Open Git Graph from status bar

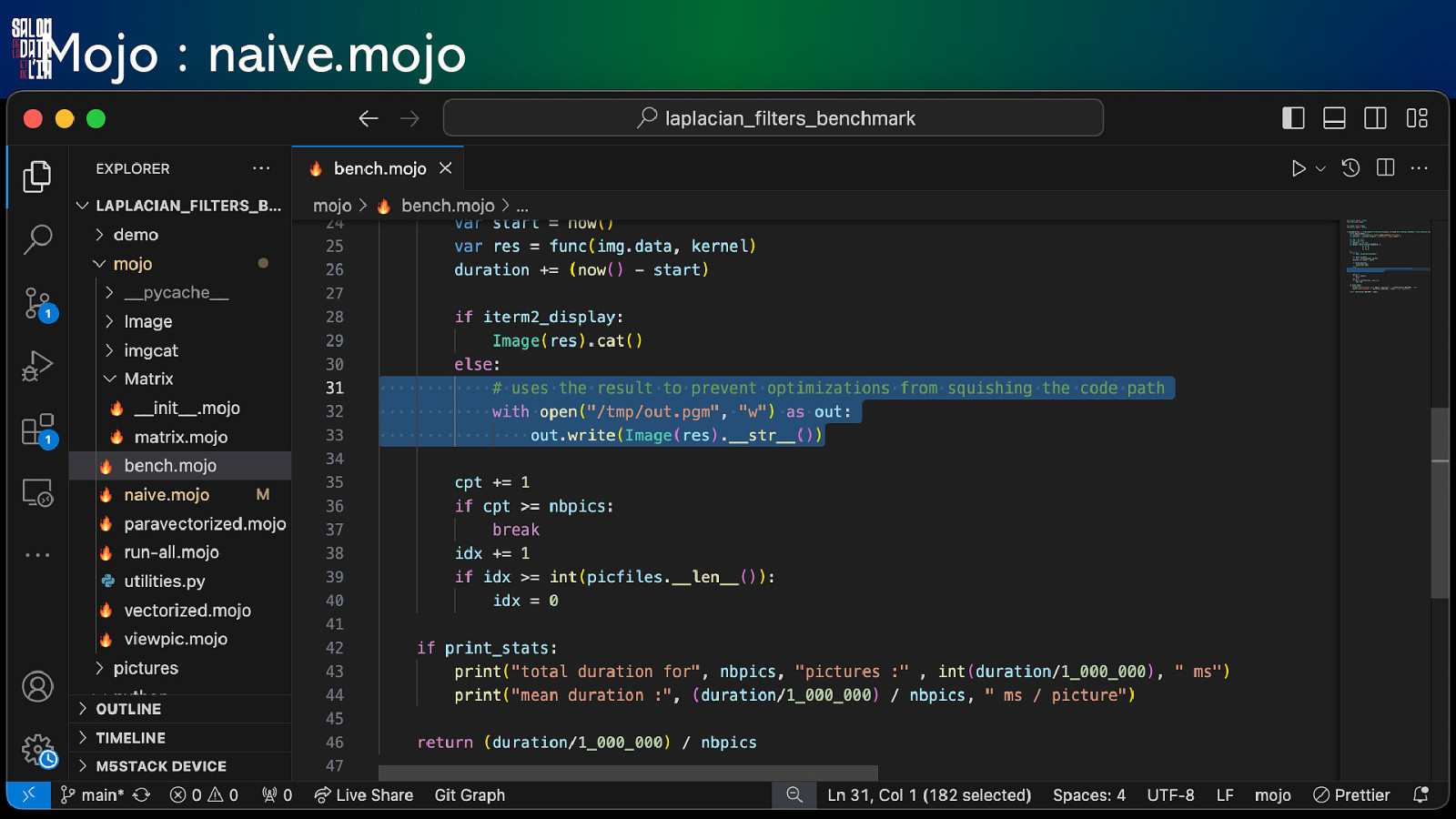pos(470,794)
